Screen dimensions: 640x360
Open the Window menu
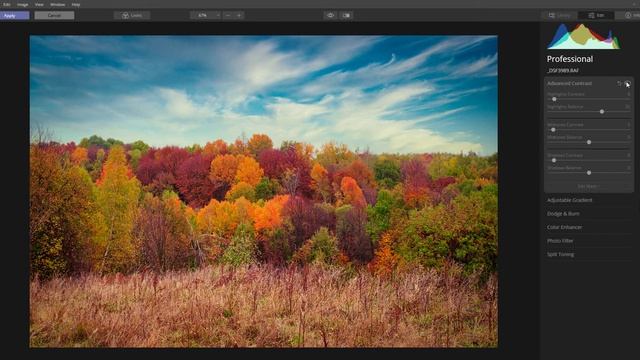click(x=58, y=4)
